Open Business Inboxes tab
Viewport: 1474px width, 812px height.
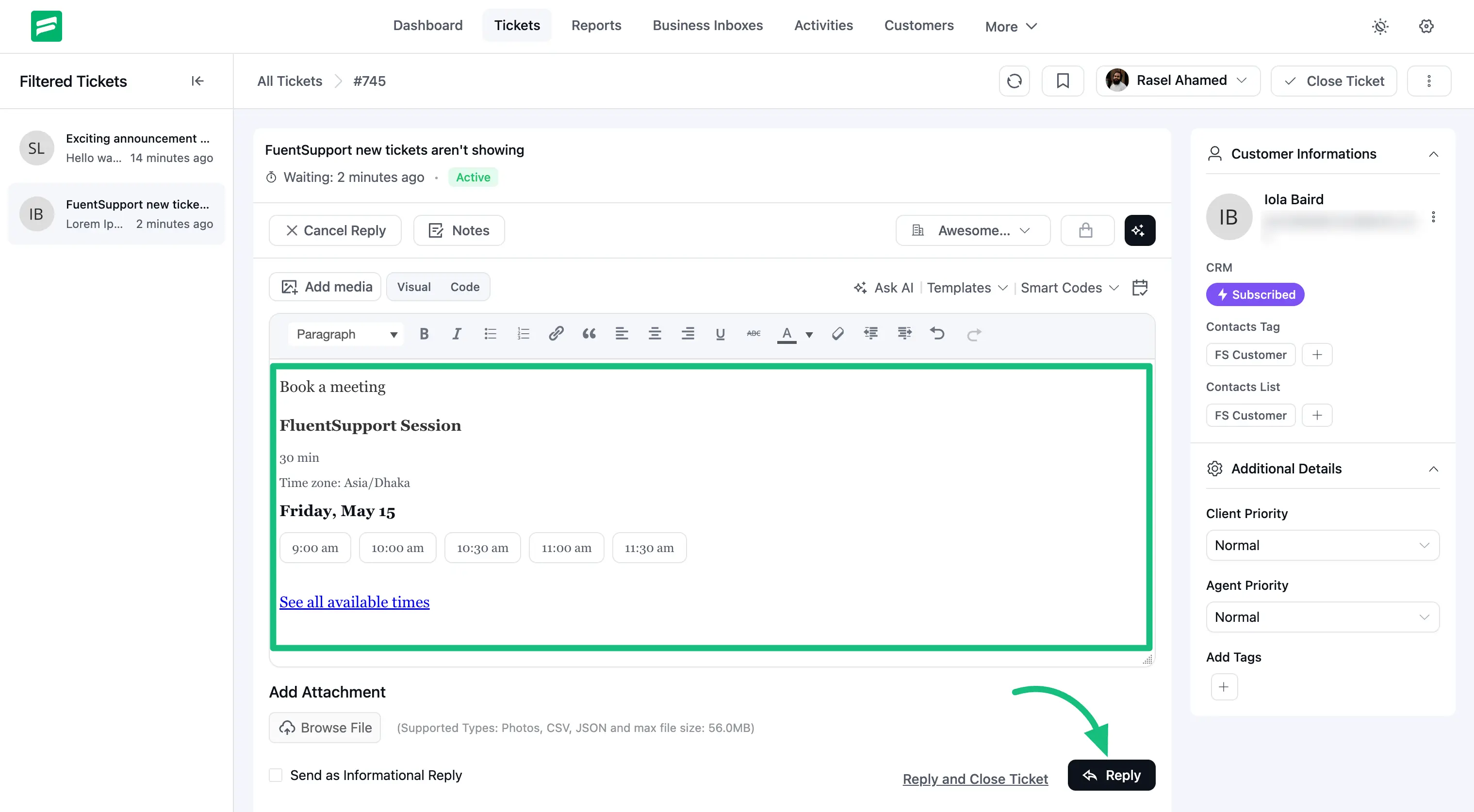(x=707, y=26)
